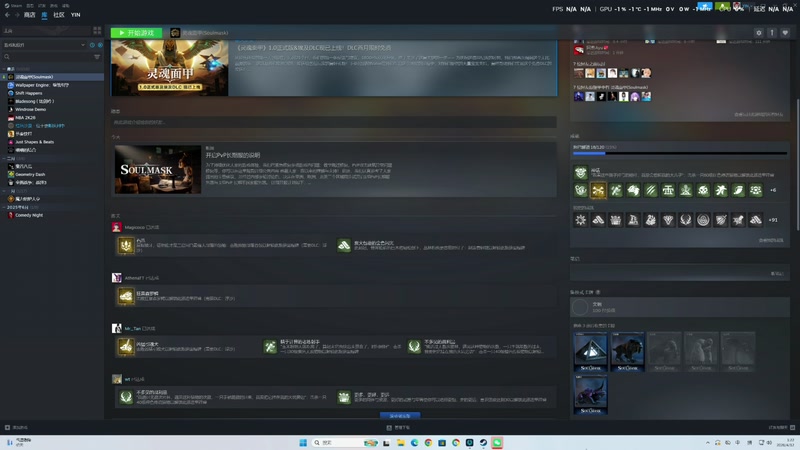Toggle favorite heart icon
This screenshot has width=800, height=450.
pos(785,33)
